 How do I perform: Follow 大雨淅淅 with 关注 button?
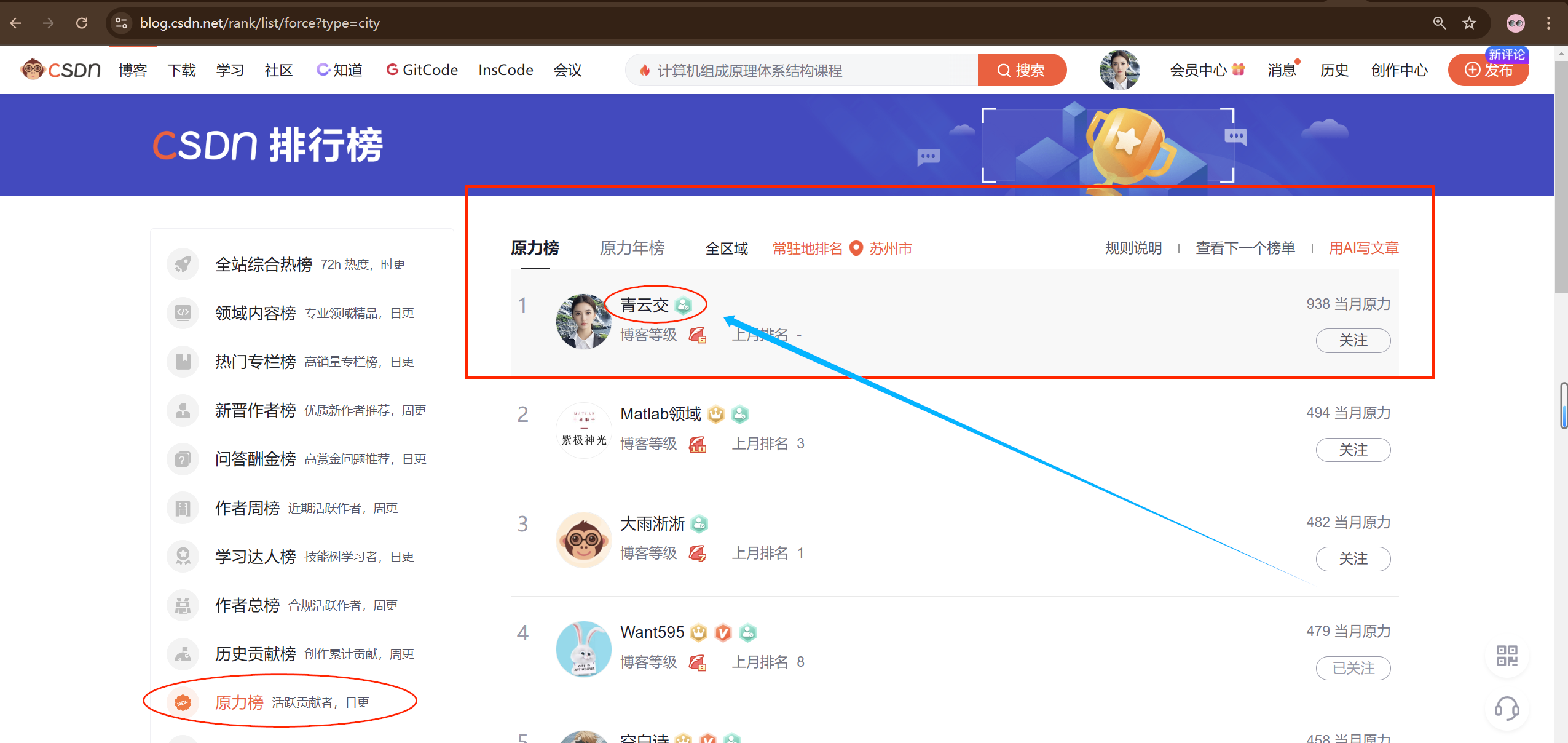click(x=1353, y=558)
